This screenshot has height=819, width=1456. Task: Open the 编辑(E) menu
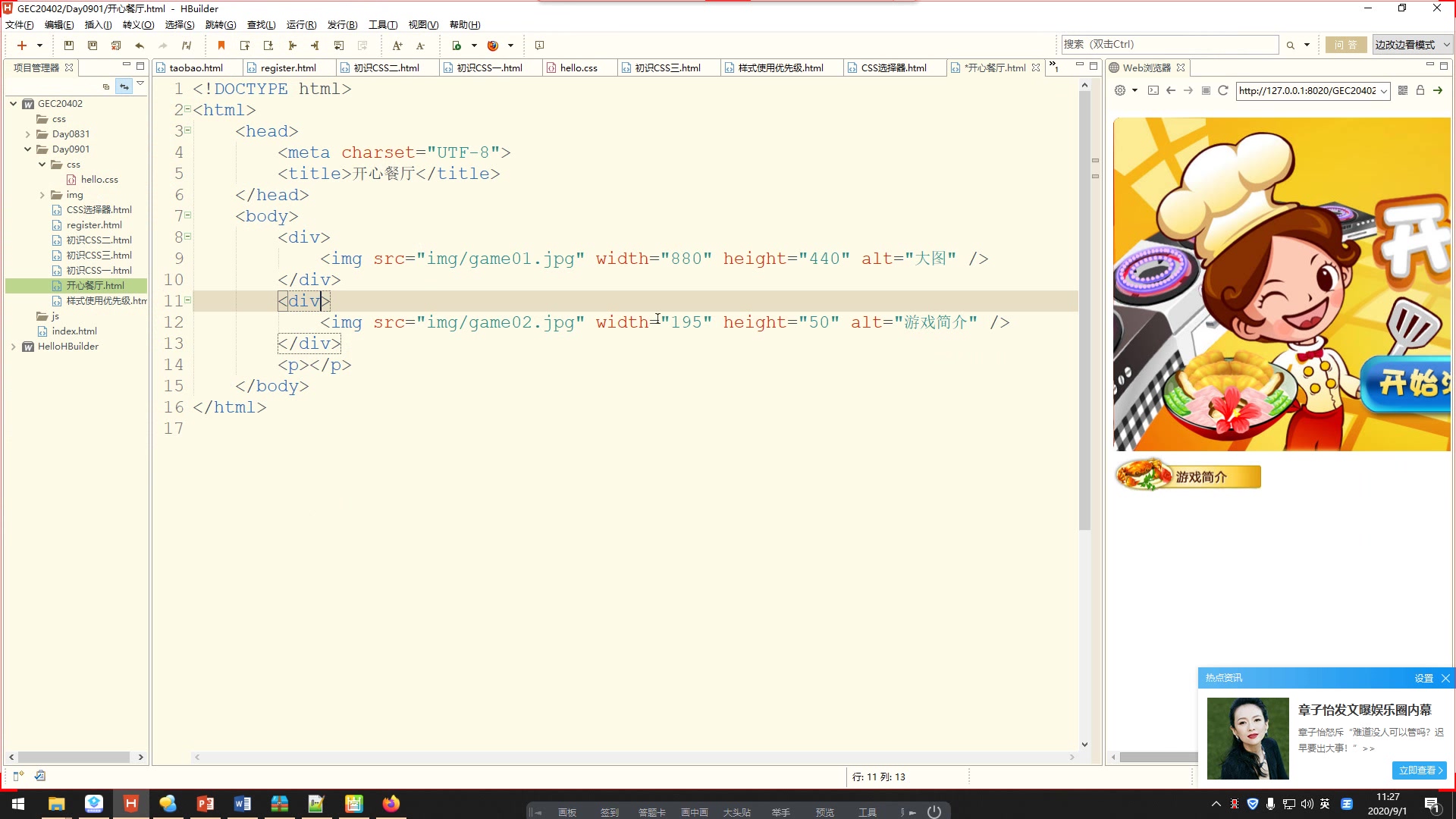click(59, 25)
